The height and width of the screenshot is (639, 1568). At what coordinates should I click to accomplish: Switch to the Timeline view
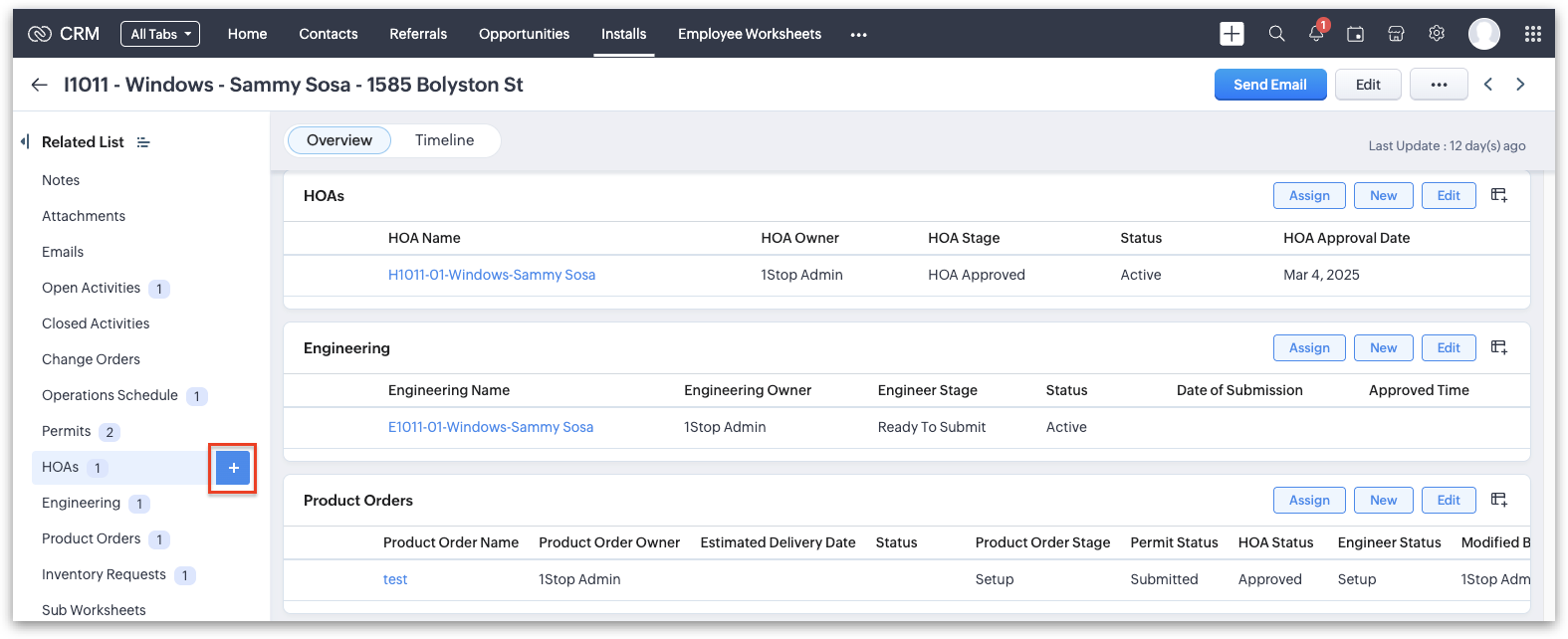(x=444, y=140)
